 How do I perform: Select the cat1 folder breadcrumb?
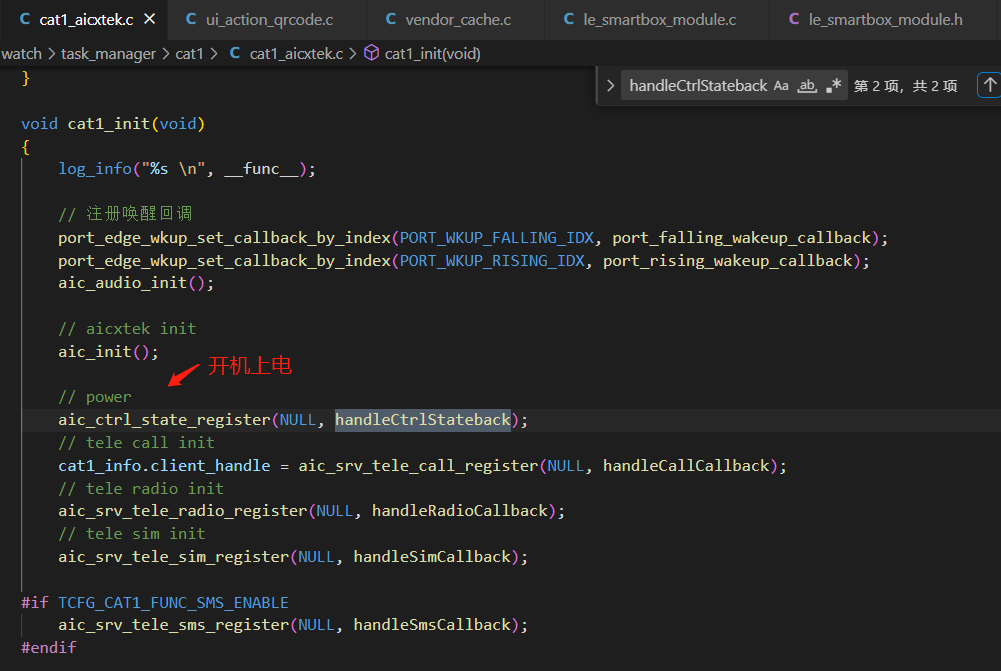click(x=189, y=54)
